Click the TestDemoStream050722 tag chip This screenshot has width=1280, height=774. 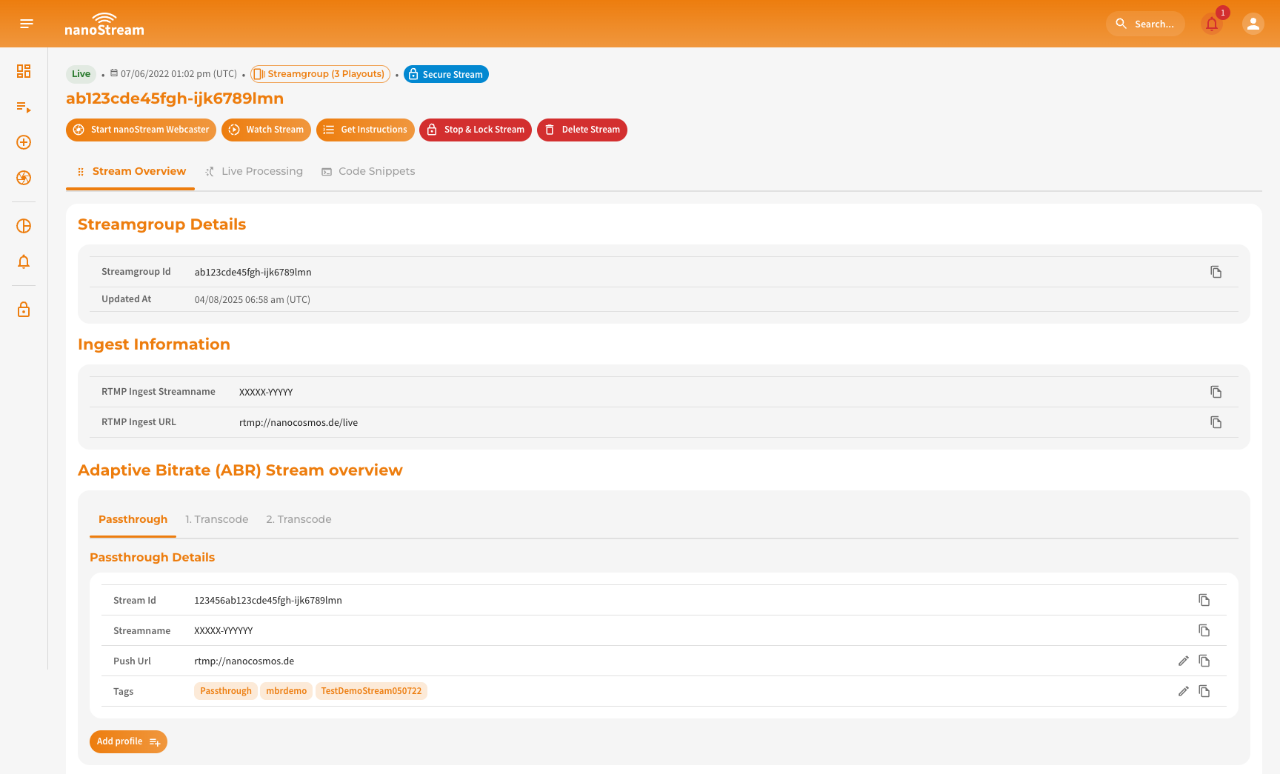(x=371, y=691)
